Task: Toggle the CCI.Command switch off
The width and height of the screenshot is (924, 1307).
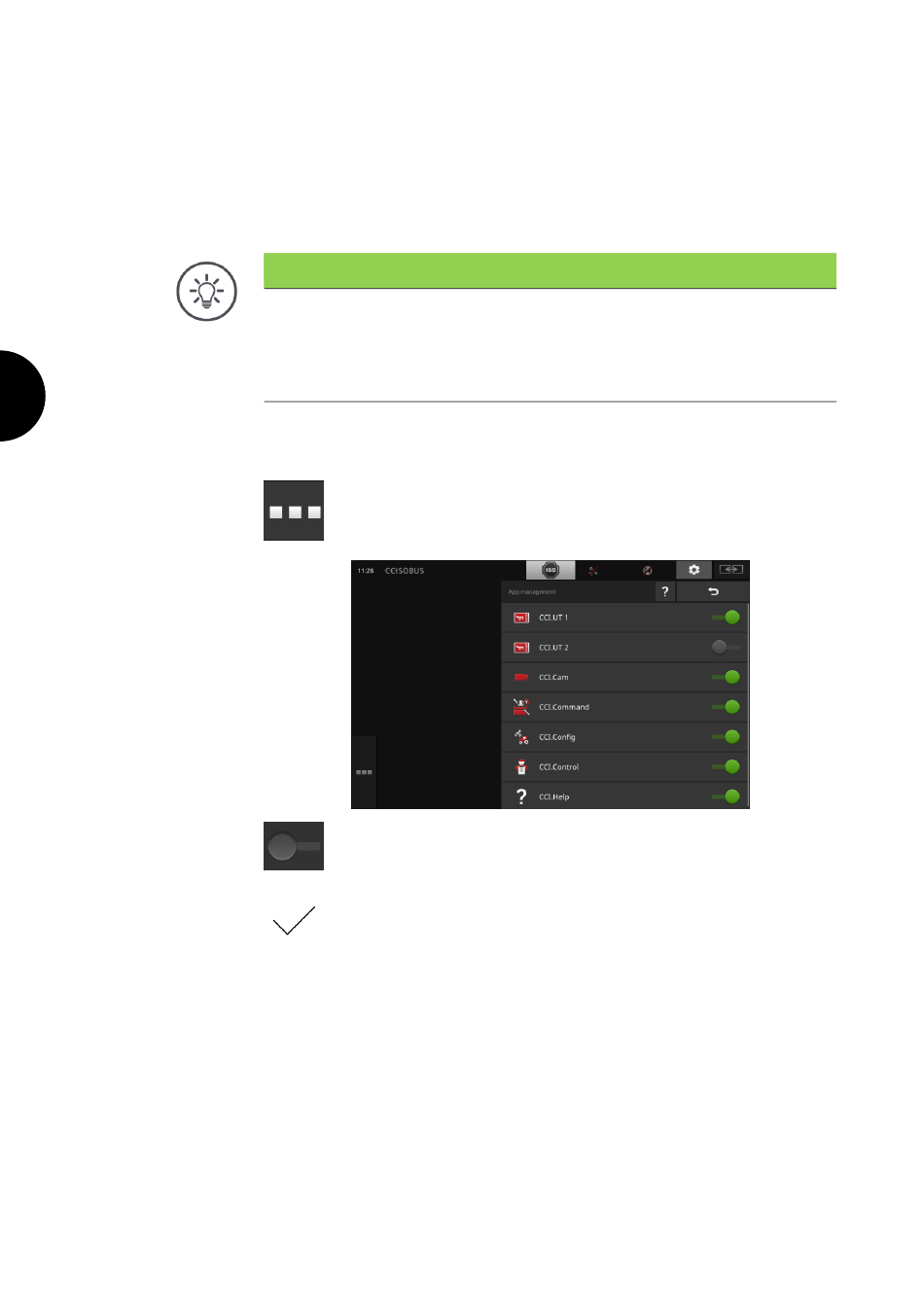Action: coord(726,707)
